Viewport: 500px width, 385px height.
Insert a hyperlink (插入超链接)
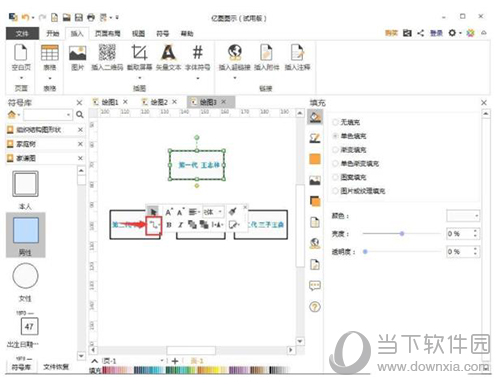pyautogui.click(x=235, y=57)
